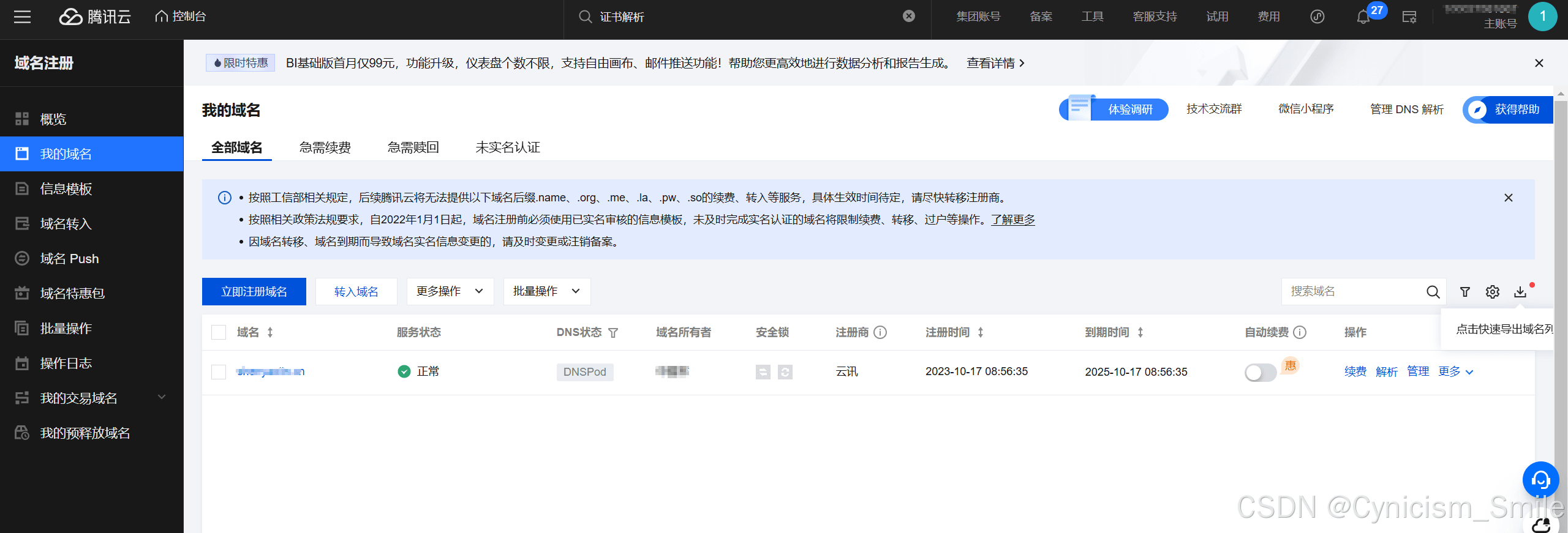
Task: Close the blue notice box
Action: pos(1509,198)
